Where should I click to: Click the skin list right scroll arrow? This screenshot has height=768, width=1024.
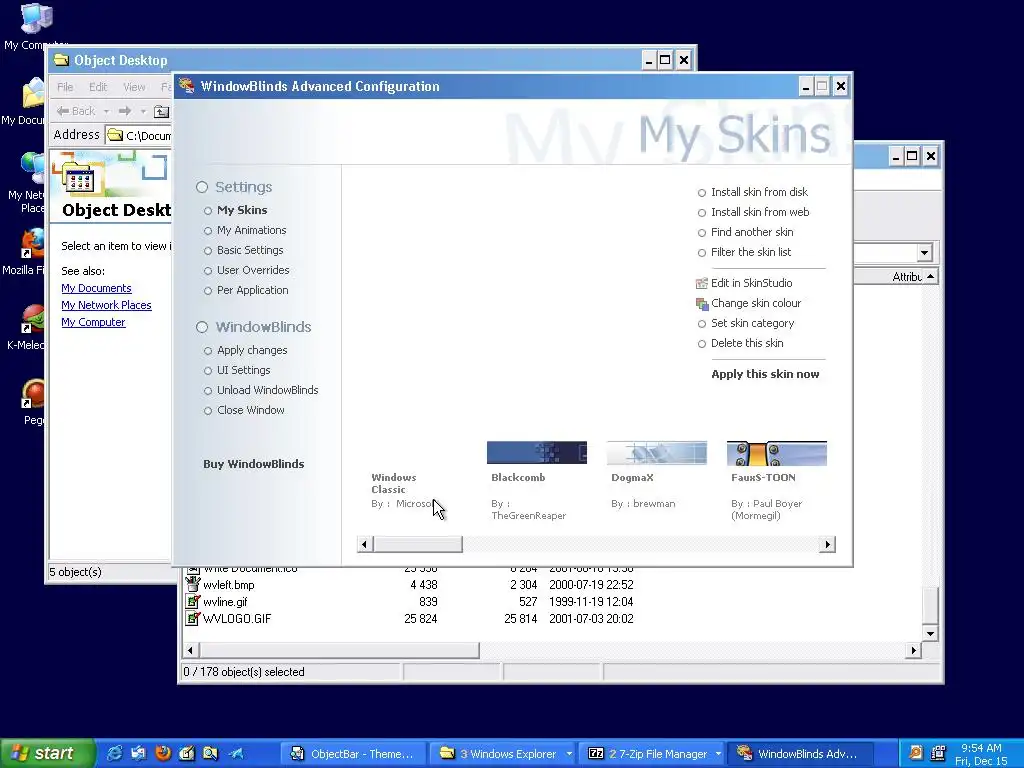click(x=827, y=545)
